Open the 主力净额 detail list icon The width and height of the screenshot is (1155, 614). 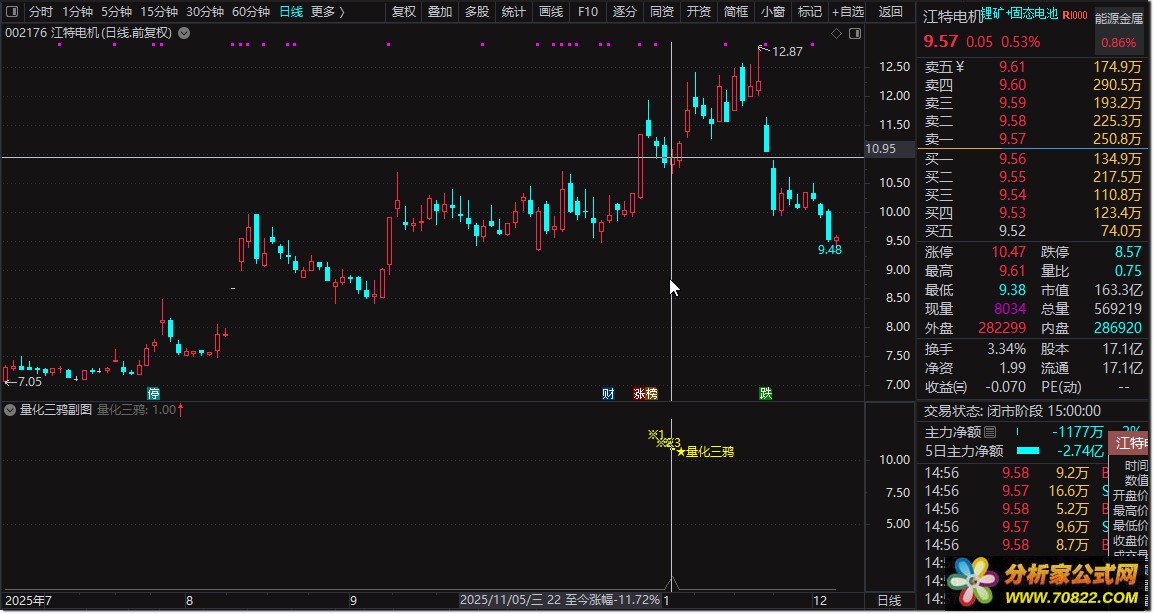(990, 432)
